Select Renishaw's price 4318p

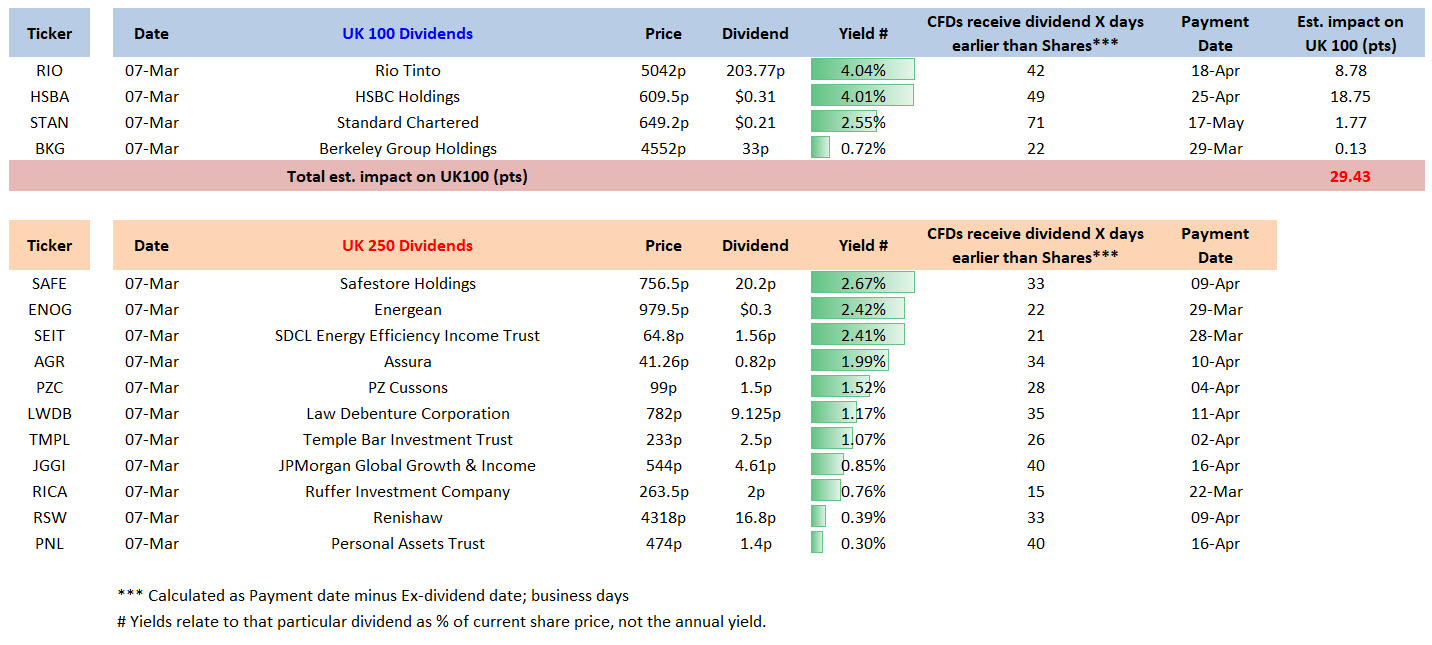click(663, 517)
